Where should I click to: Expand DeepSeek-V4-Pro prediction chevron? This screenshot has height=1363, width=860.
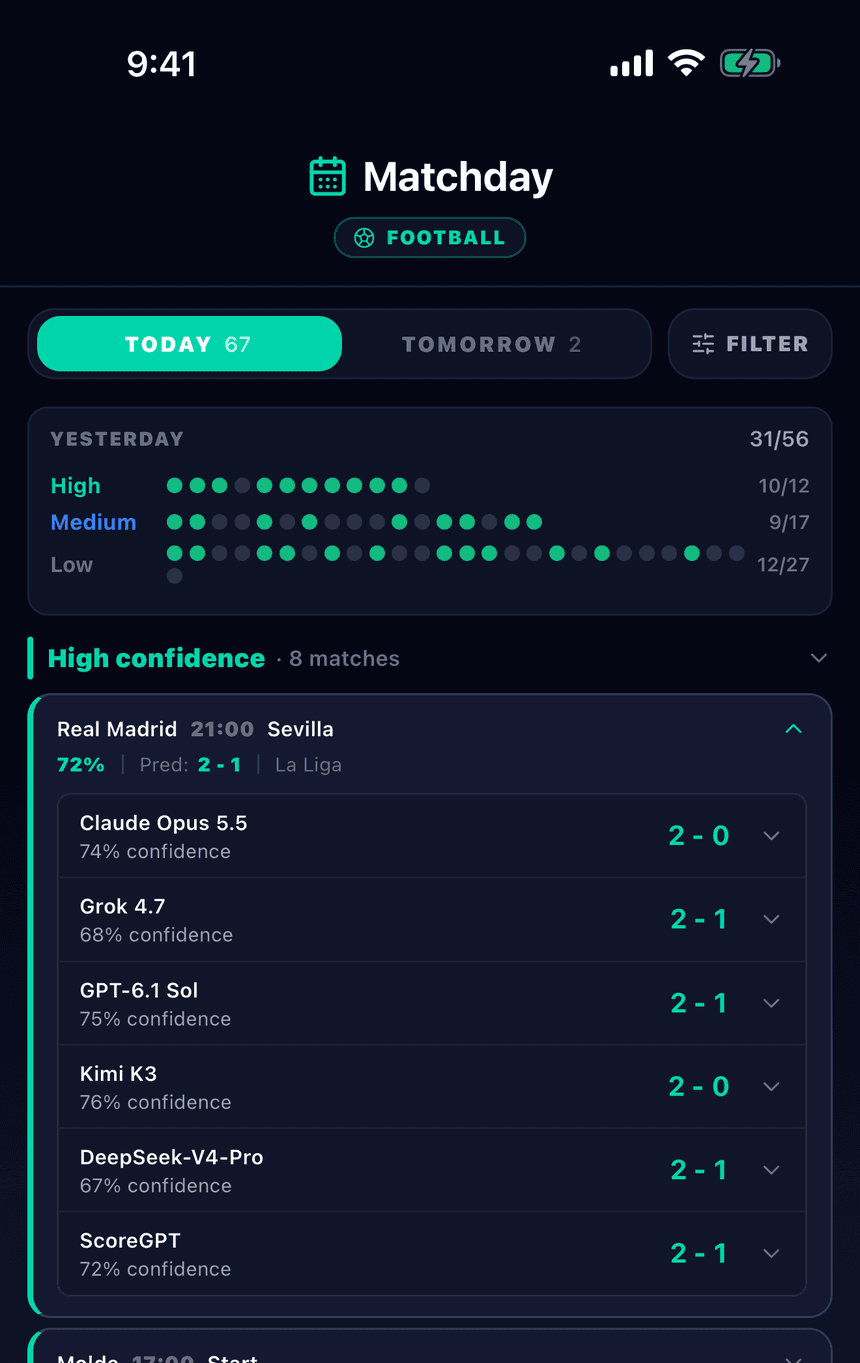pyautogui.click(x=771, y=1170)
